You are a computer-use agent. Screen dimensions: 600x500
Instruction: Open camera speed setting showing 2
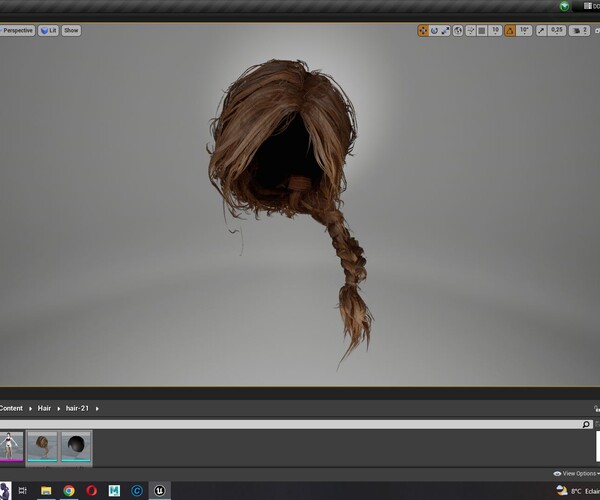[x=579, y=31]
